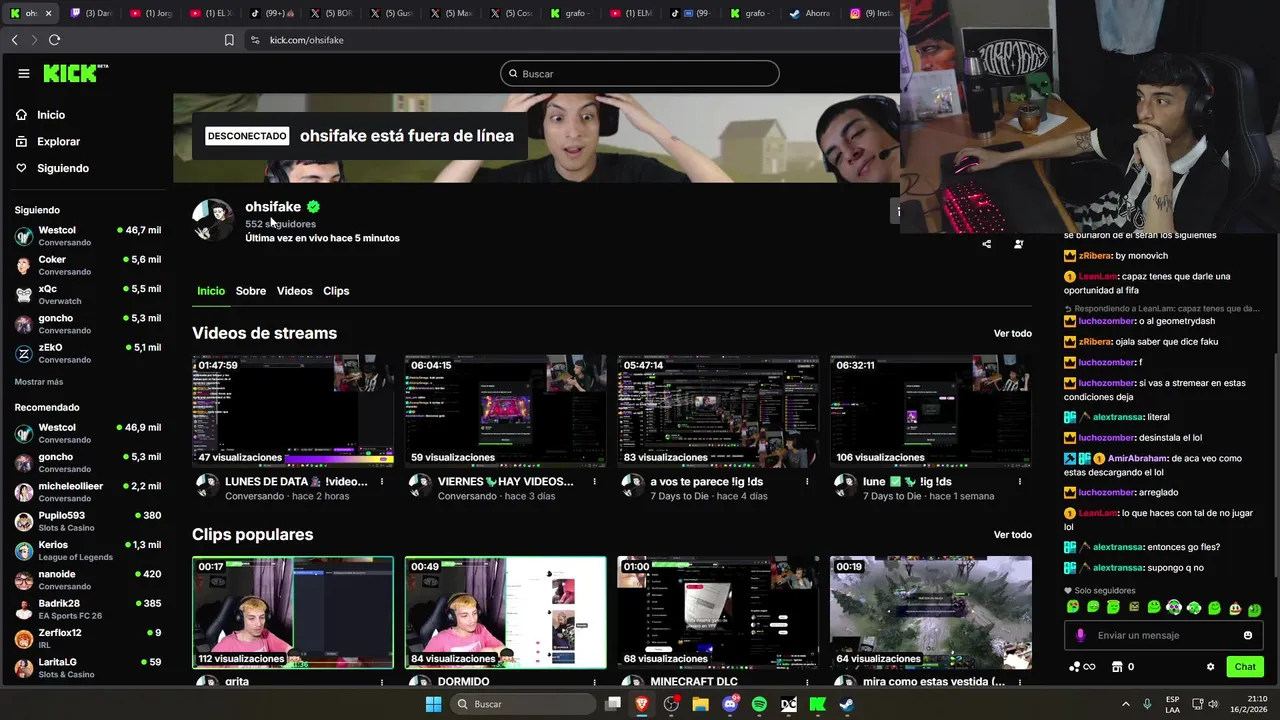Click the kick.com/ohsifake address bar

click(306, 40)
